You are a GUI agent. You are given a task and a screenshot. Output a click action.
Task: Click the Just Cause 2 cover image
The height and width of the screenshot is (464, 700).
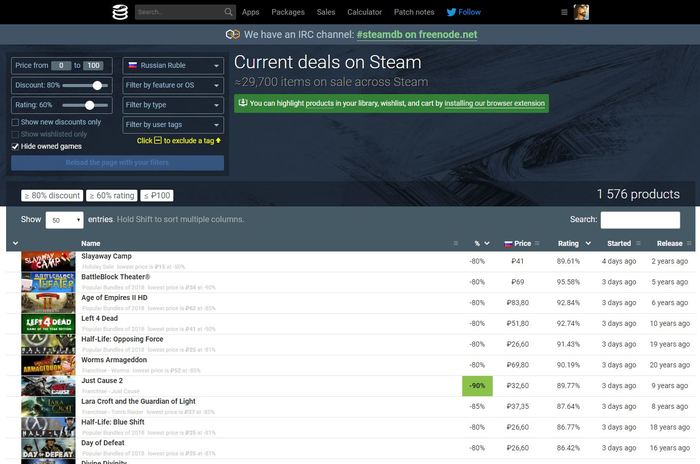[49, 386]
